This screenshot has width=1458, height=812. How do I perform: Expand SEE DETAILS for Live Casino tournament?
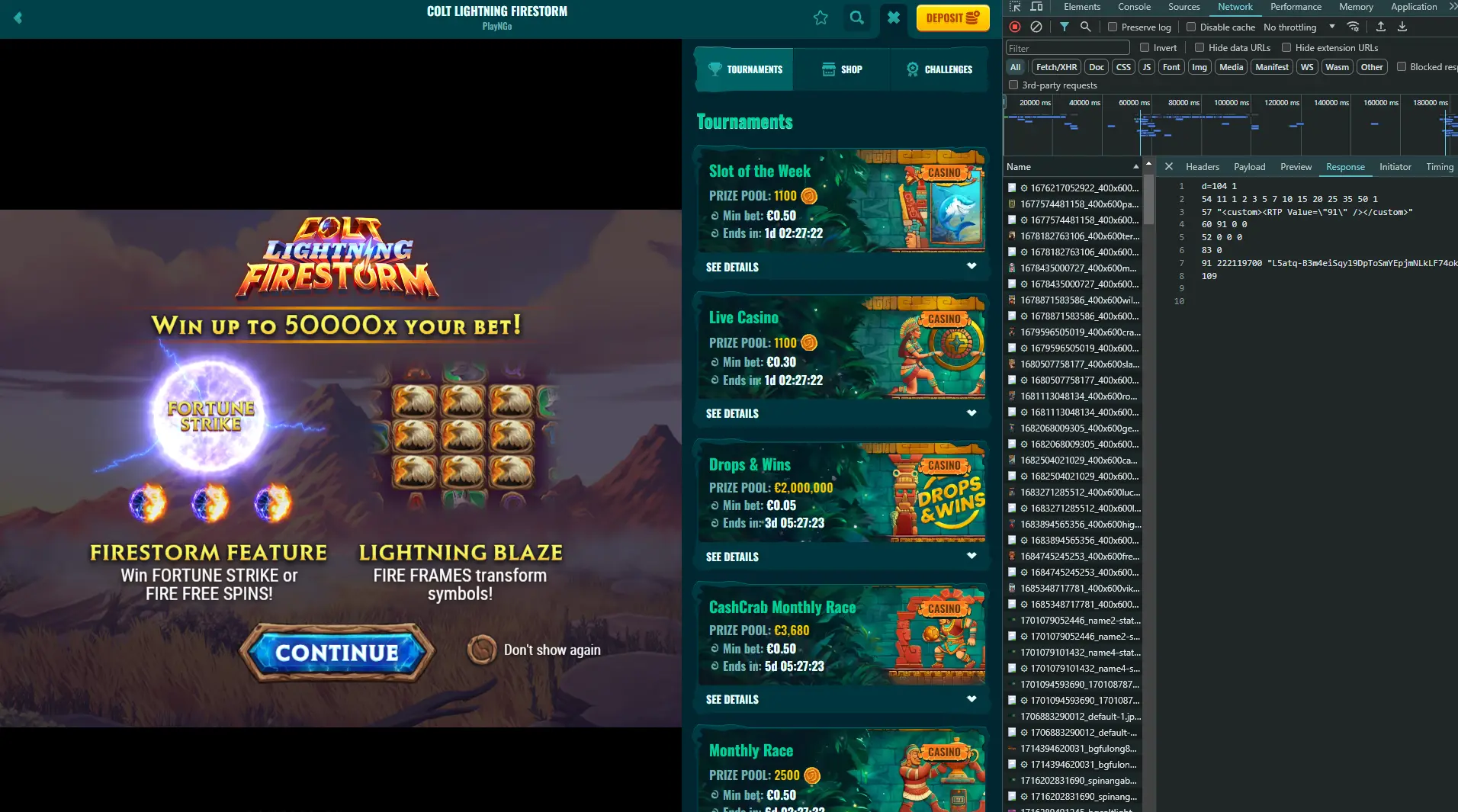(842, 413)
